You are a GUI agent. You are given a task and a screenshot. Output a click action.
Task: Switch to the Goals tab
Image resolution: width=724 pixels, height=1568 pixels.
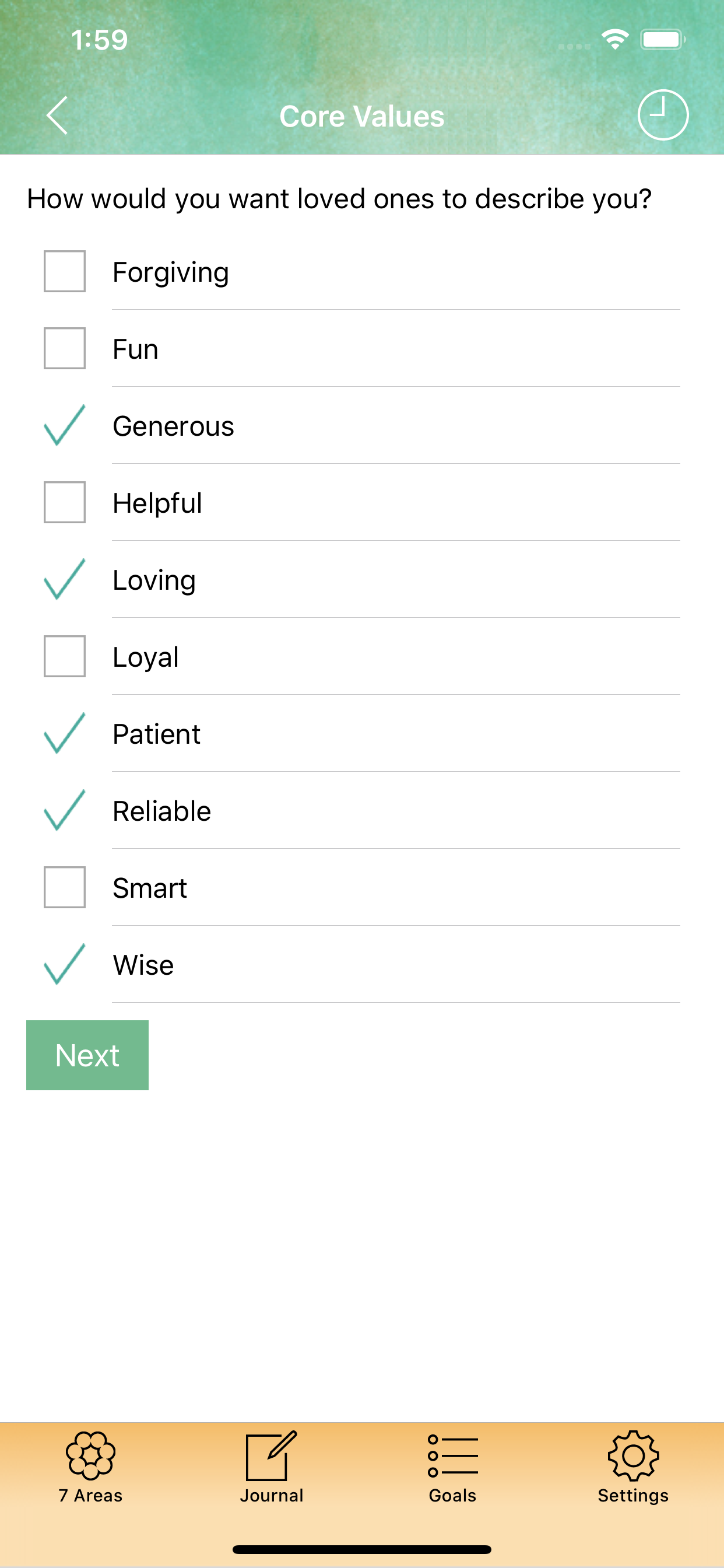(452, 1496)
